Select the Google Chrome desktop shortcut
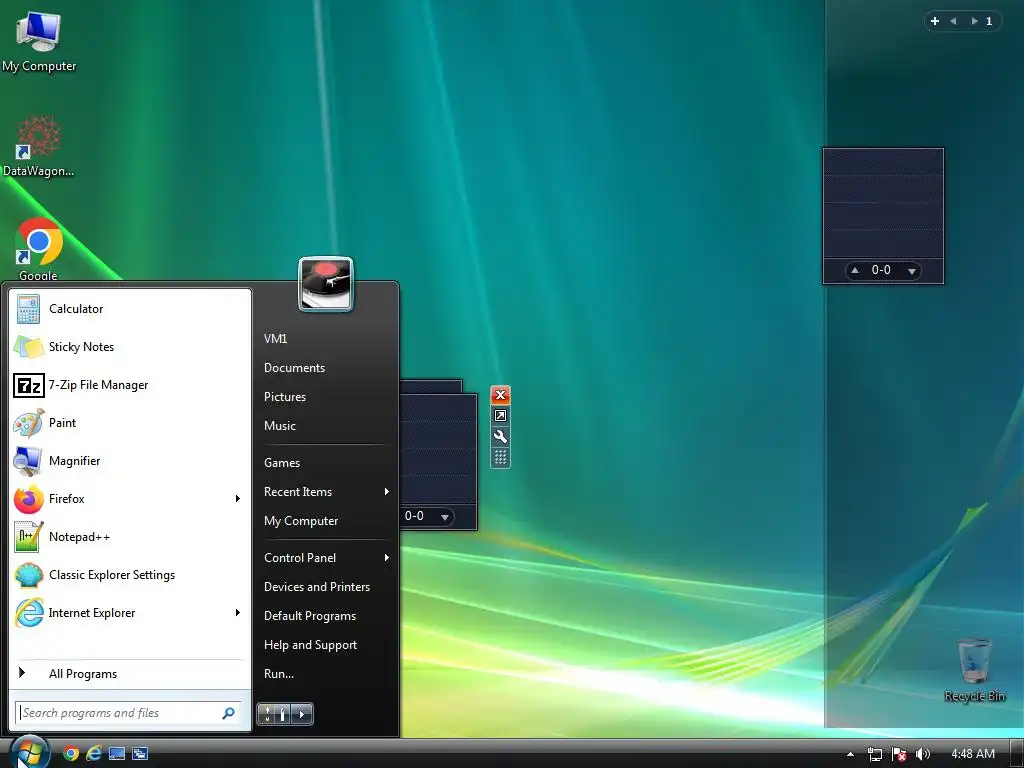The height and width of the screenshot is (768, 1024). pos(39,249)
